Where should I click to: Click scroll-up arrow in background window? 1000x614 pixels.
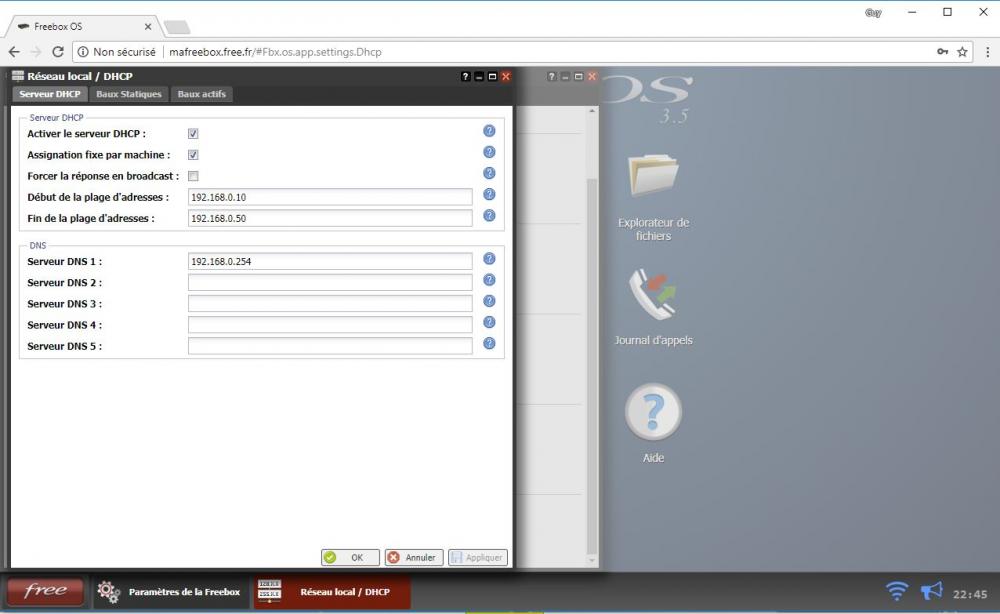point(592,111)
